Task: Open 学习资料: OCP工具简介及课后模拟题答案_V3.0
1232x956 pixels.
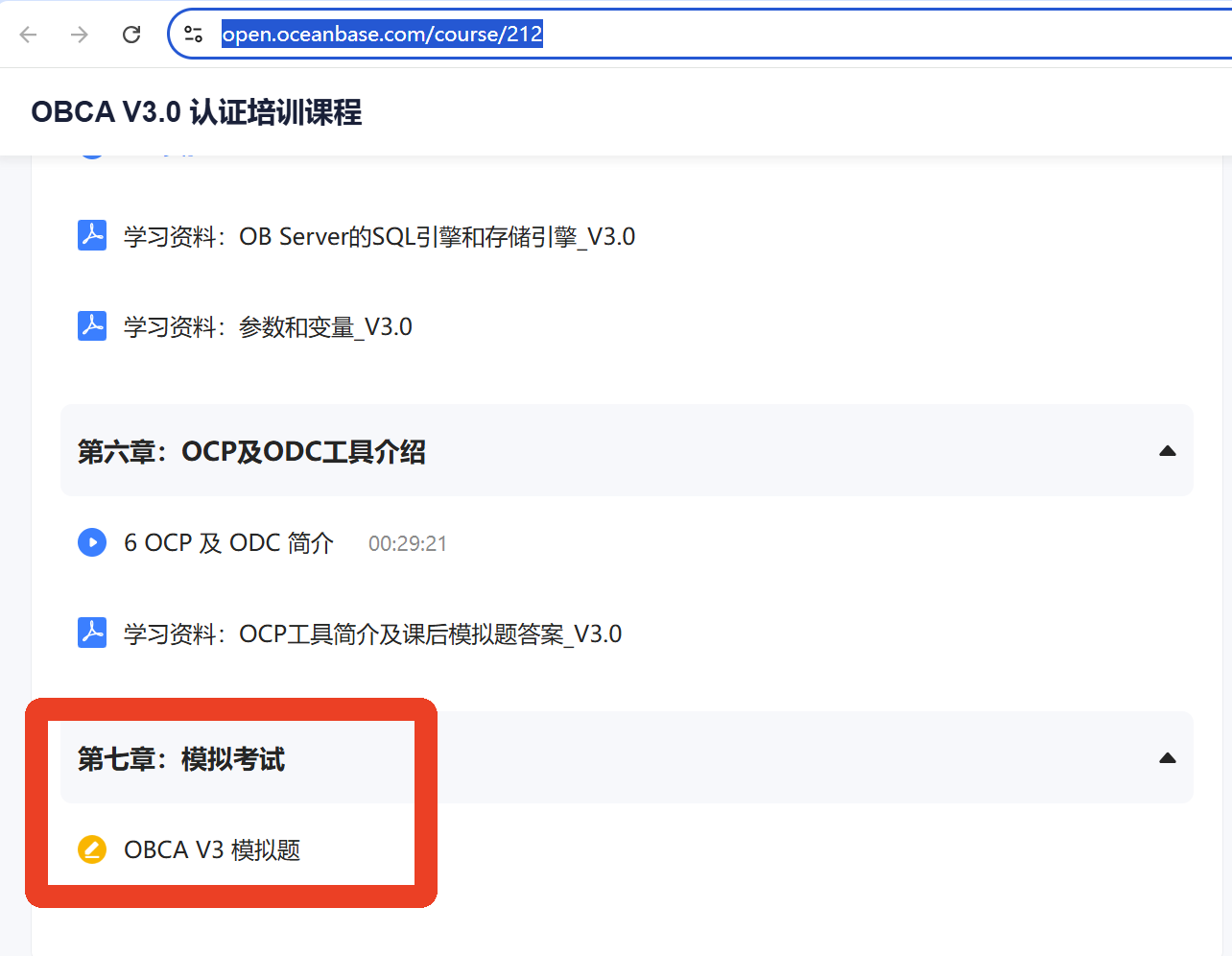Action: point(372,633)
